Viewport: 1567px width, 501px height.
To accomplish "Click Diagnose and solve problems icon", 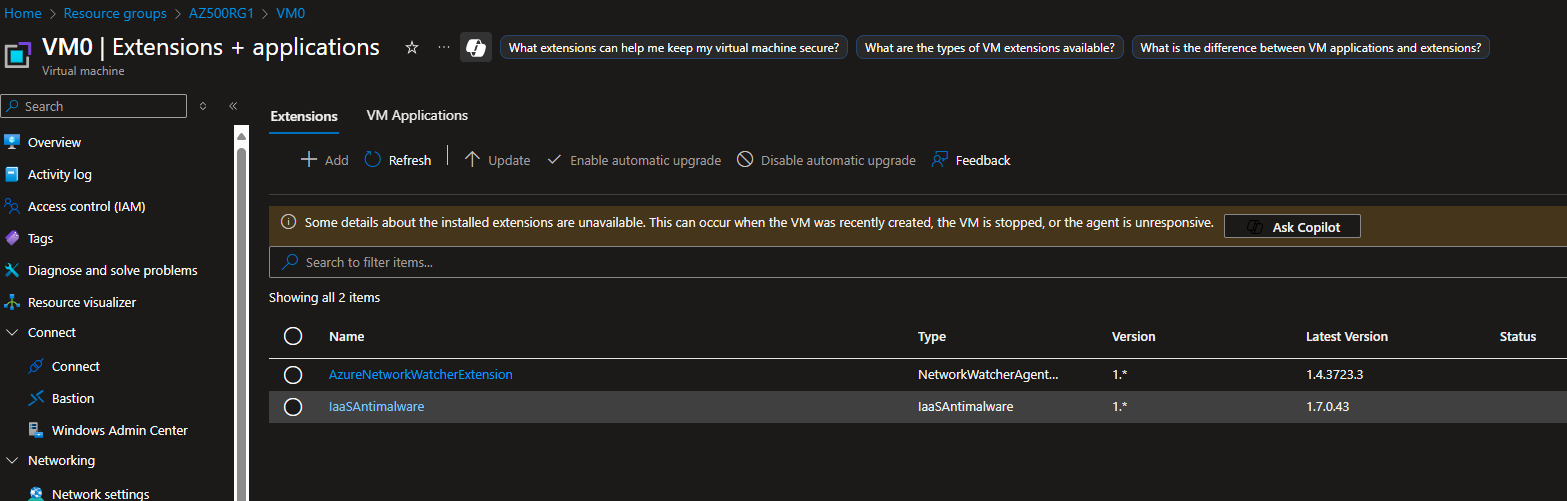I will point(12,270).
